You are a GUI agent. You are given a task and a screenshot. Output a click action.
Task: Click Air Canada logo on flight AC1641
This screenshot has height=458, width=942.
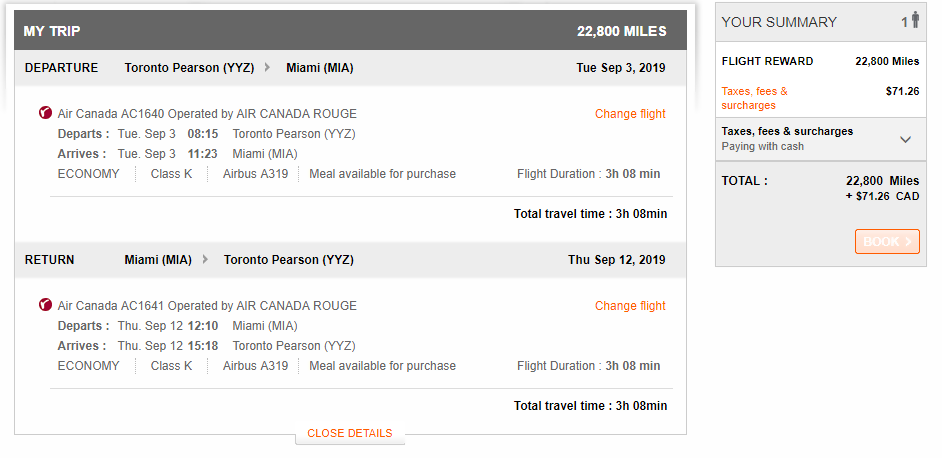[45, 305]
